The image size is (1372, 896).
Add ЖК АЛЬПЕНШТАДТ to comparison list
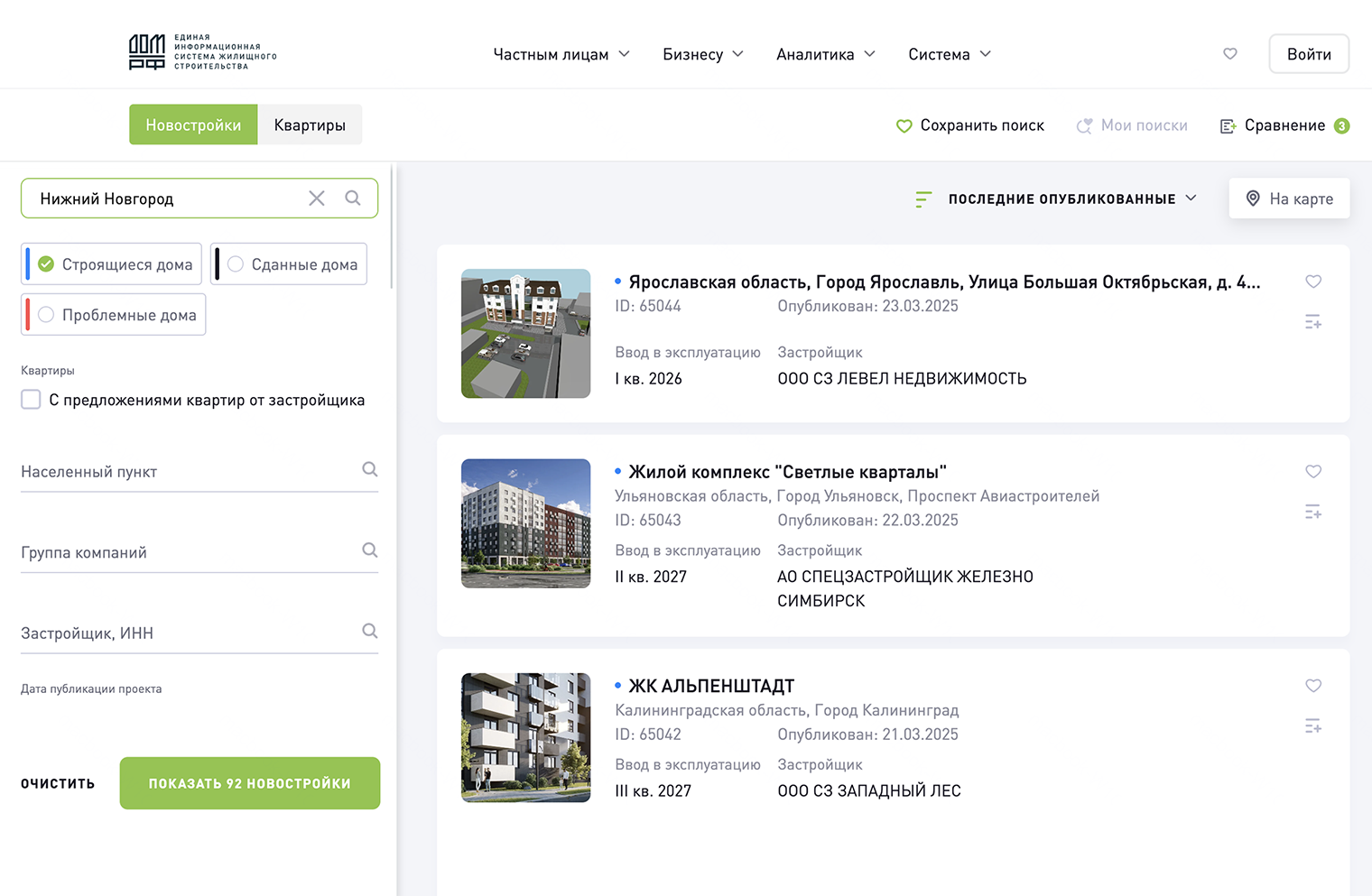coord(1313,726)
